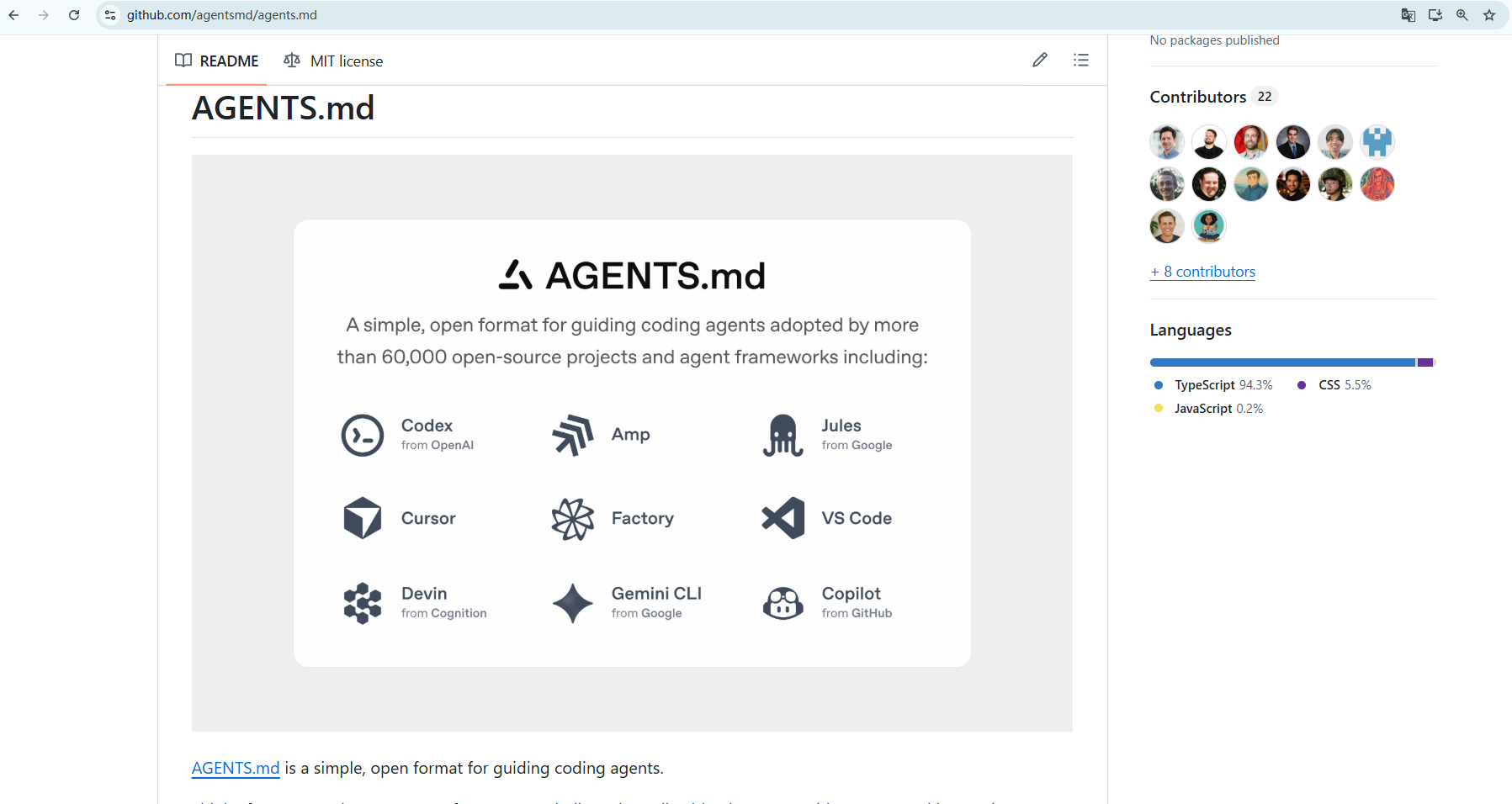Click the Jules octopus logo

click(x=783, y=435)
